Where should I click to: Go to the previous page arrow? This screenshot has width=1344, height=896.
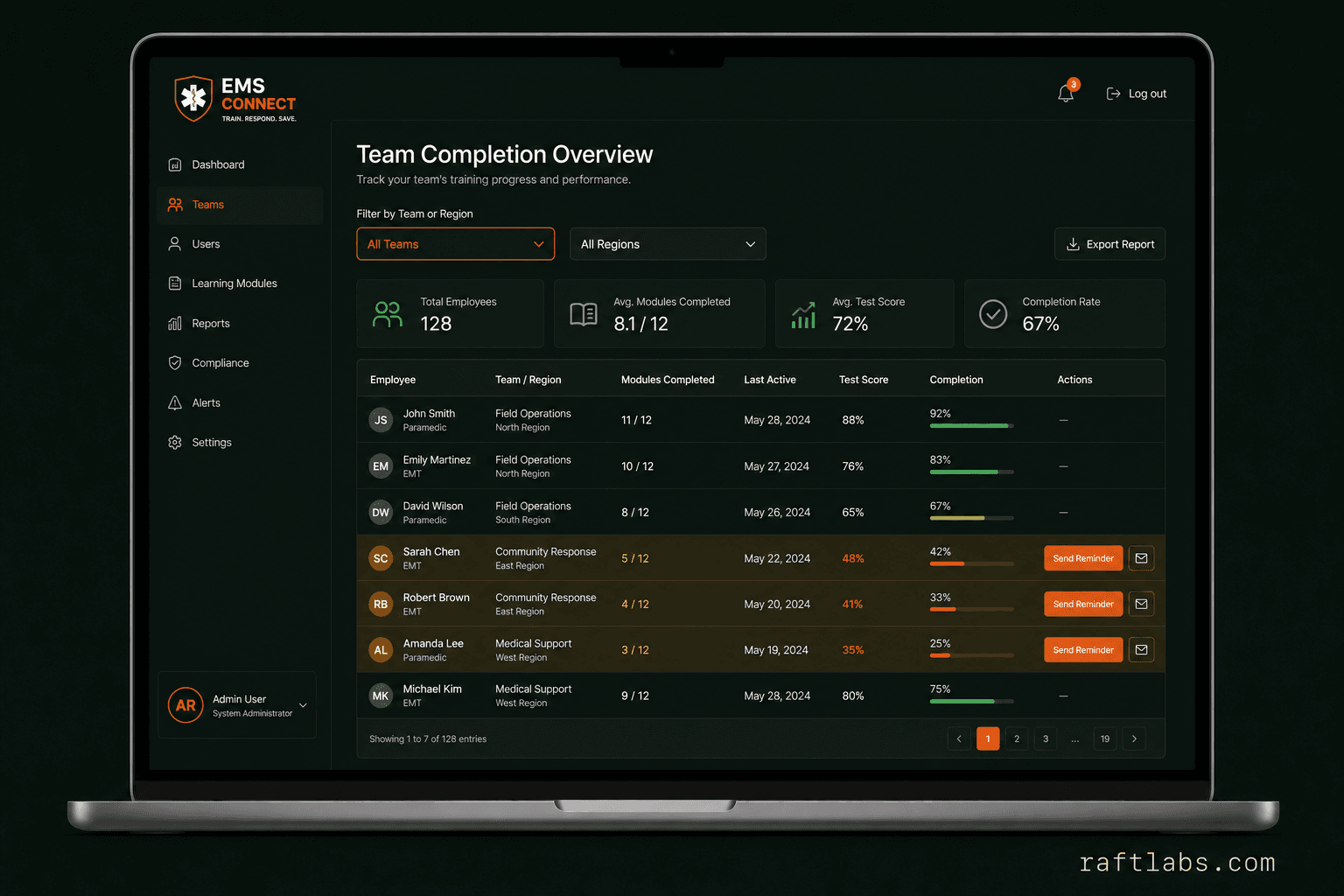pos(959,738)
